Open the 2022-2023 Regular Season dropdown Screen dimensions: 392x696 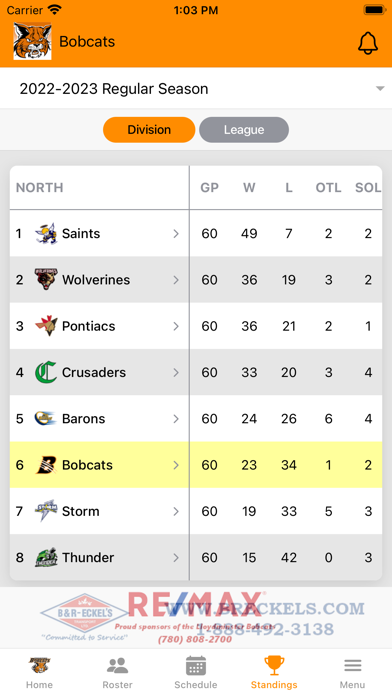point(196,89)
